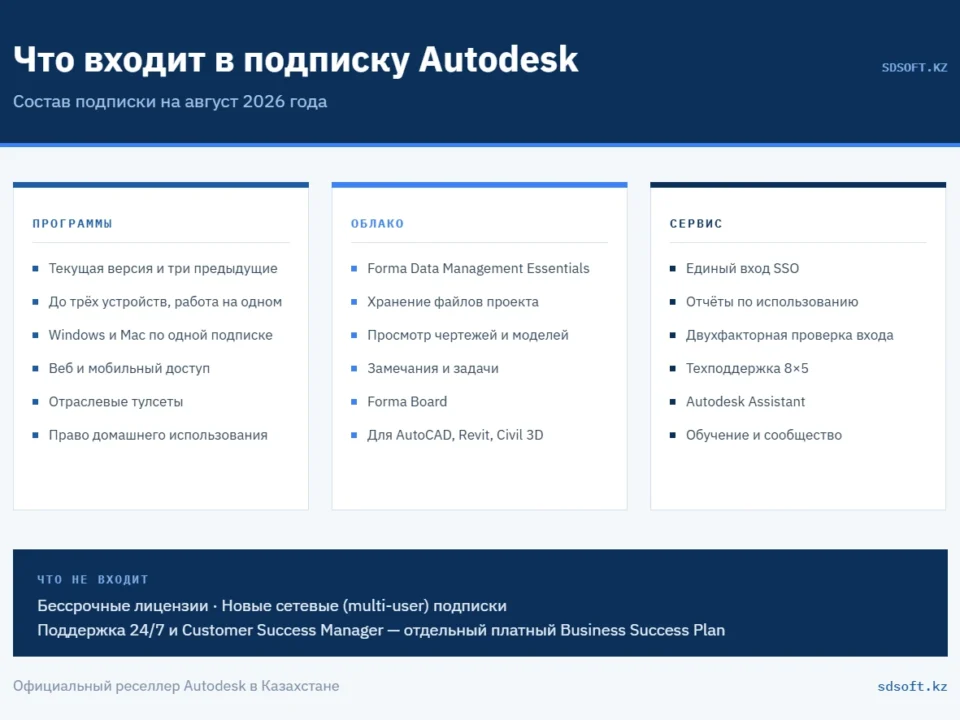Click the "ЧТО НЕ ВХОДИТ" label
The width and height of the screenshot is (960, 720).
pos(92,579)
